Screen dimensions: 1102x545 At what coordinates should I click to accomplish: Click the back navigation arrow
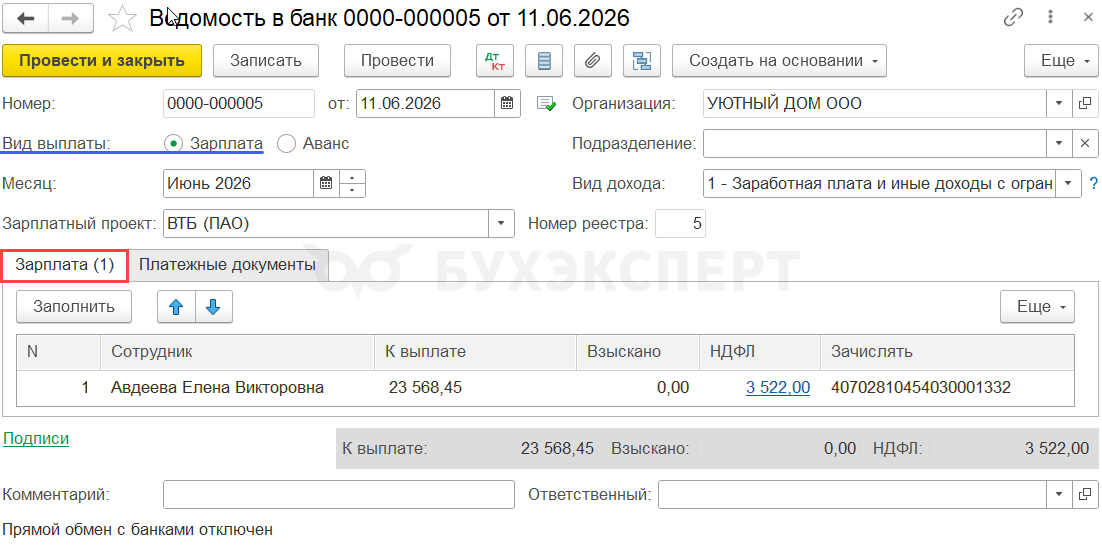click(x=27, y=18)
